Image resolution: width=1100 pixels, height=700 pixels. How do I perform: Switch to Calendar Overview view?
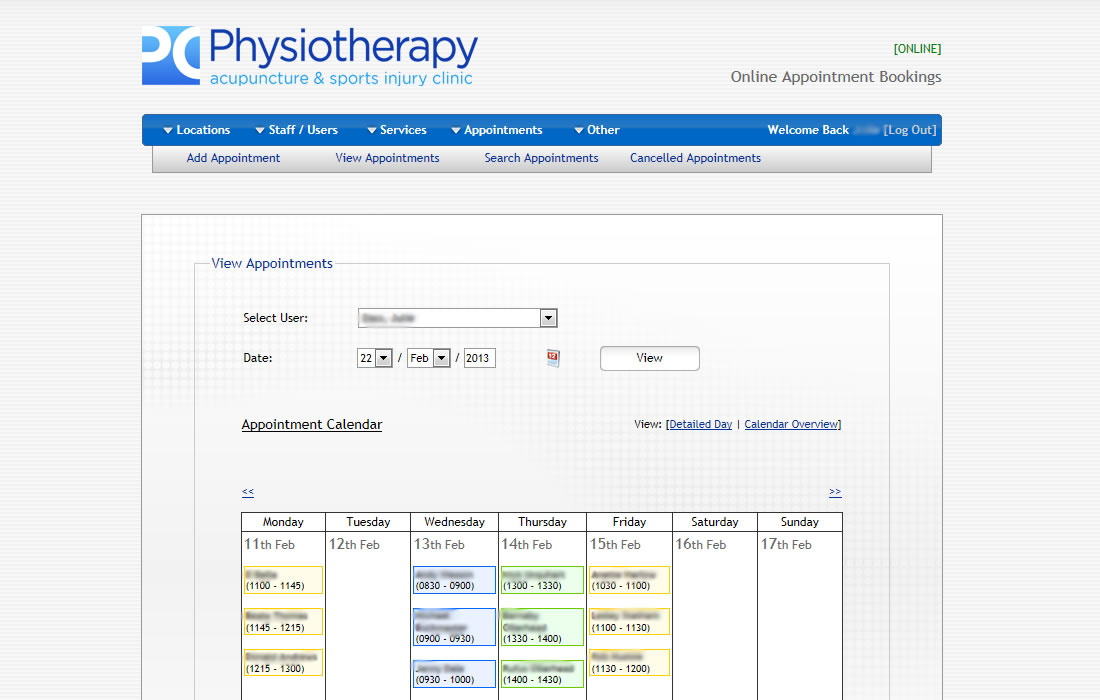click(x=791, y=424)
